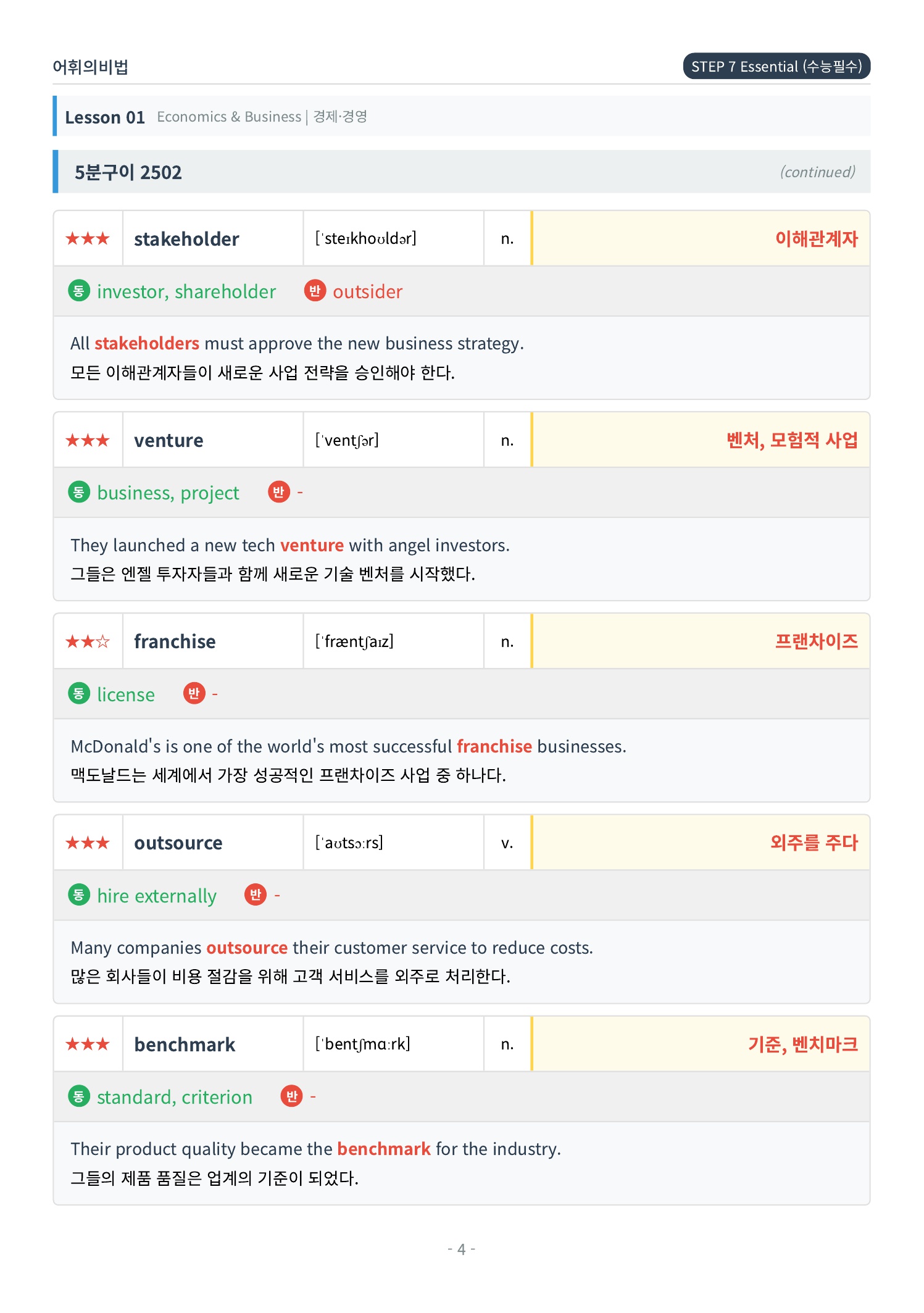Click the green 동 badge beside license
924x1313 pixels.
[x=79, y=693]
